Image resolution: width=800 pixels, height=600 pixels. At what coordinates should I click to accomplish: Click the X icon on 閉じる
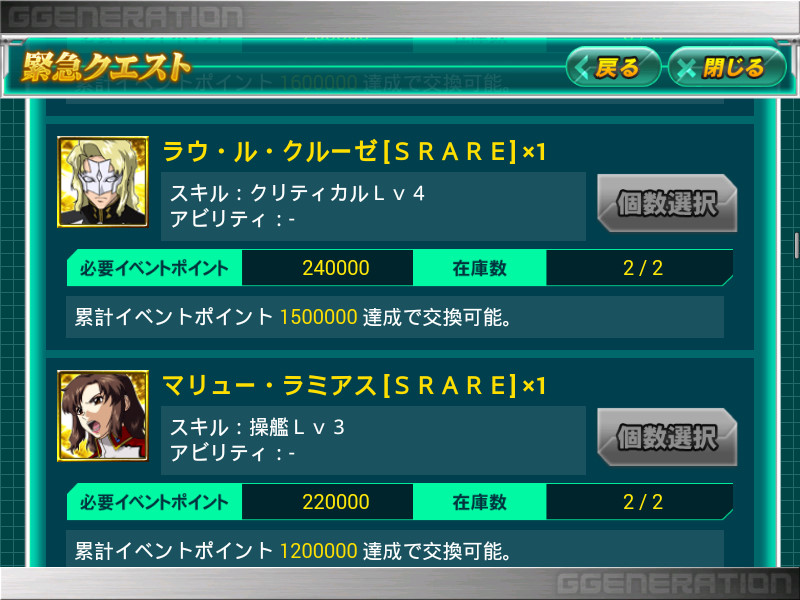pyautogui.click(x=686, y=68)
